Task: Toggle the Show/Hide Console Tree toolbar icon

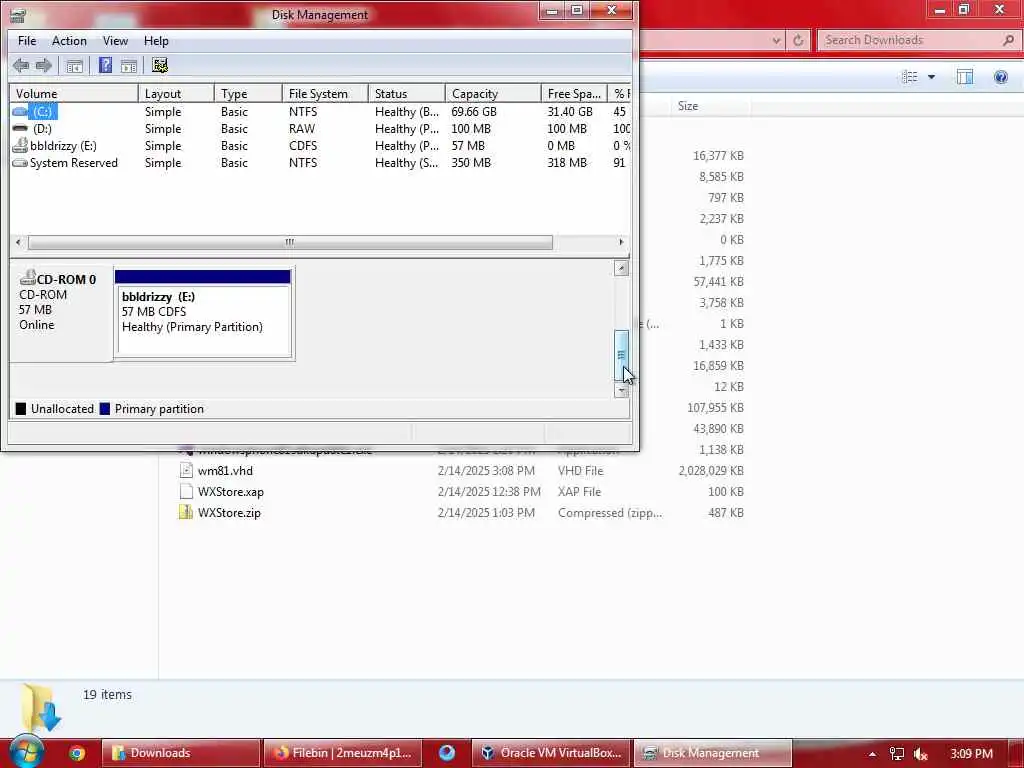Action: (x=74, y=65)
